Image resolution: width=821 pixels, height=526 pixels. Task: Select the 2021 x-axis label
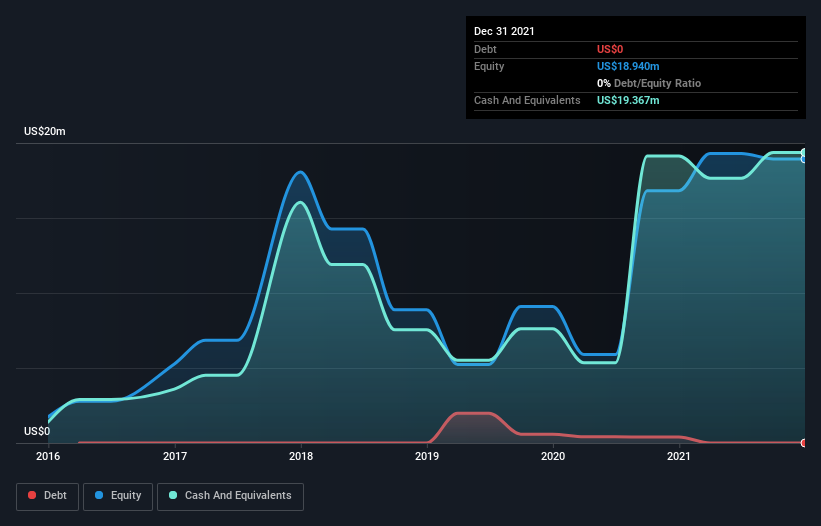(679, 456)
